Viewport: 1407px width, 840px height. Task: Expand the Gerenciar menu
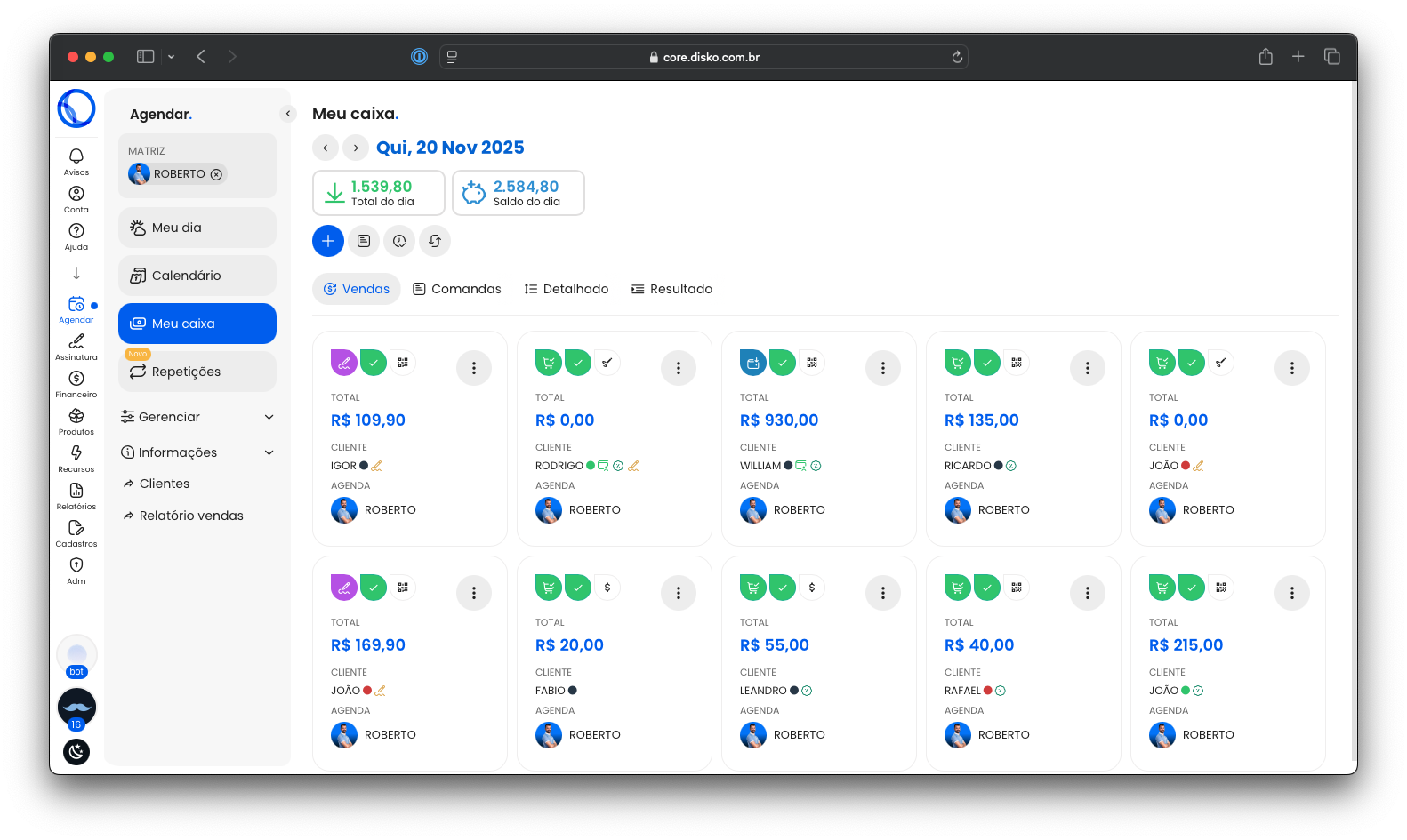tap(197, 417)
